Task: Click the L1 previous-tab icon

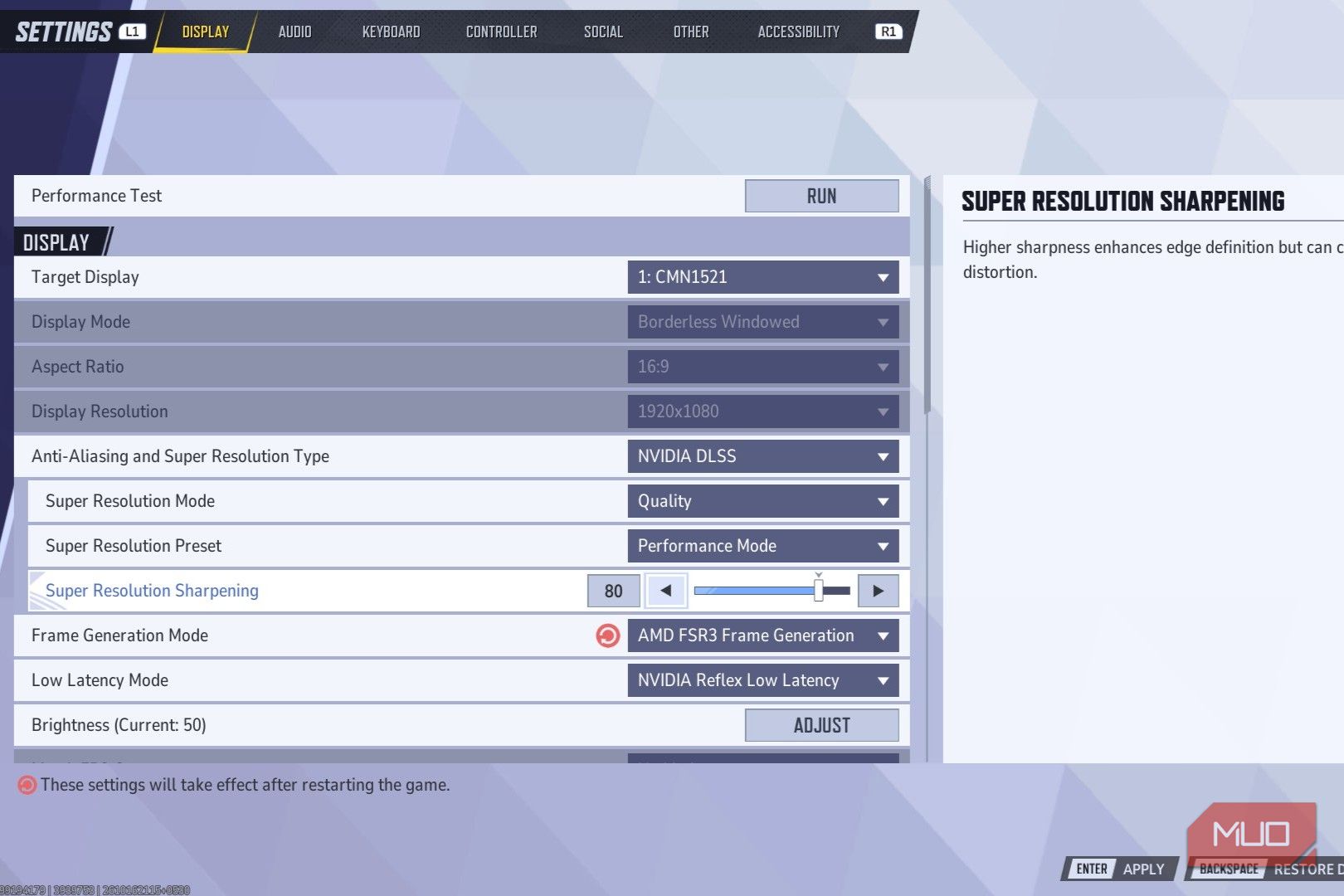Action: point(132,32)
